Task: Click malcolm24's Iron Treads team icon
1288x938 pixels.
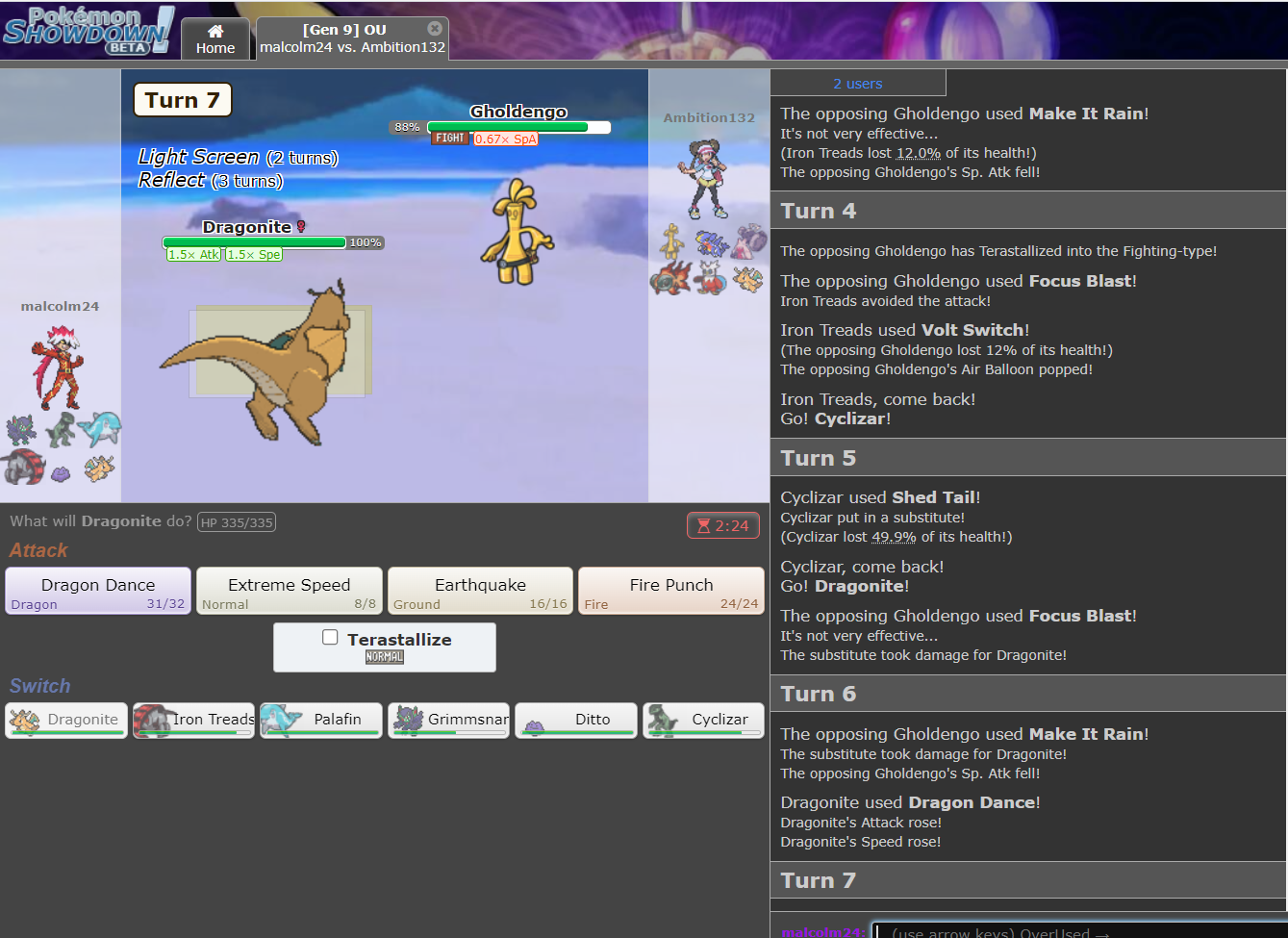Action: [x=21, y=468]
